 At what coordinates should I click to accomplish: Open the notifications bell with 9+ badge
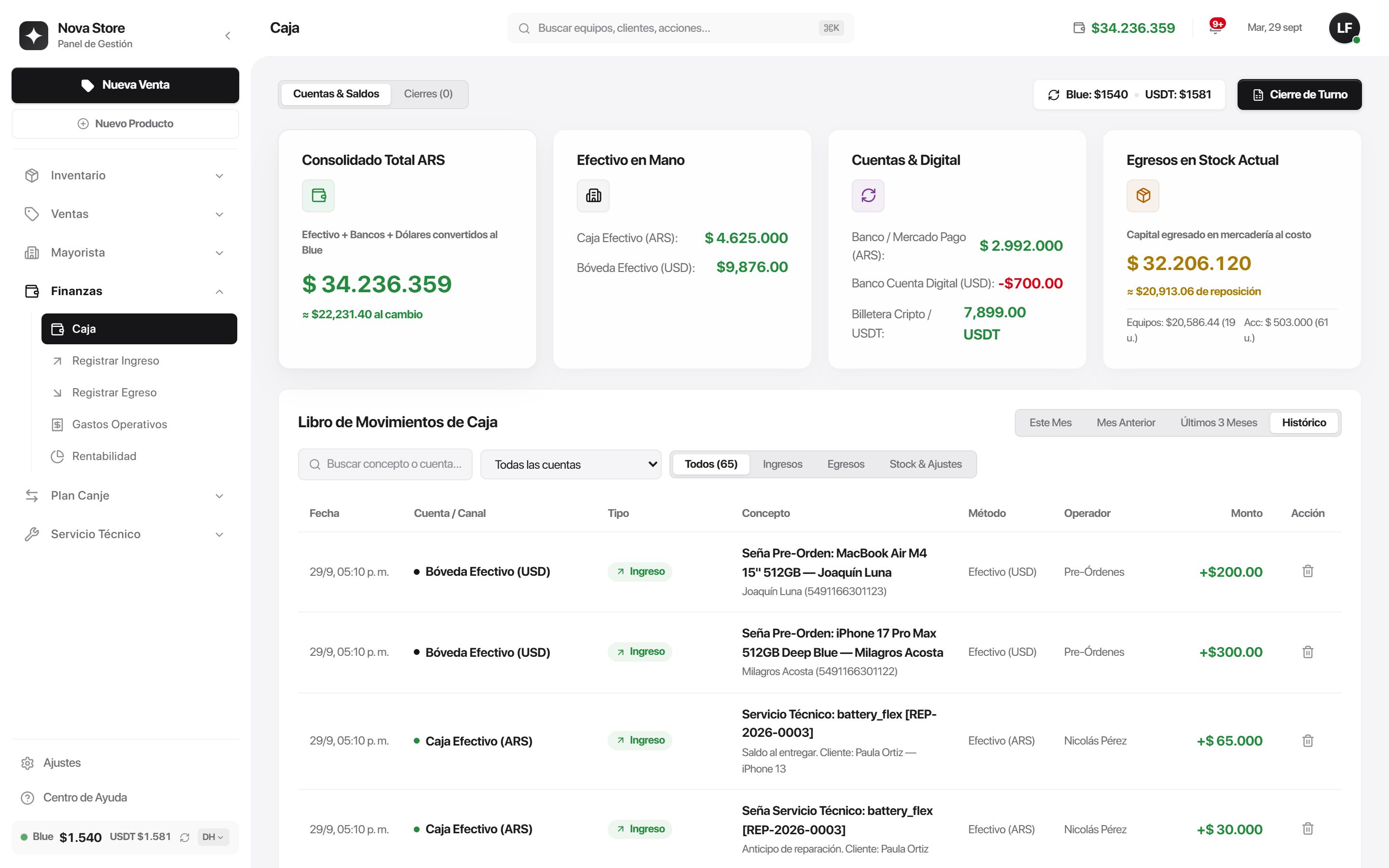[x=1216, y=27]
